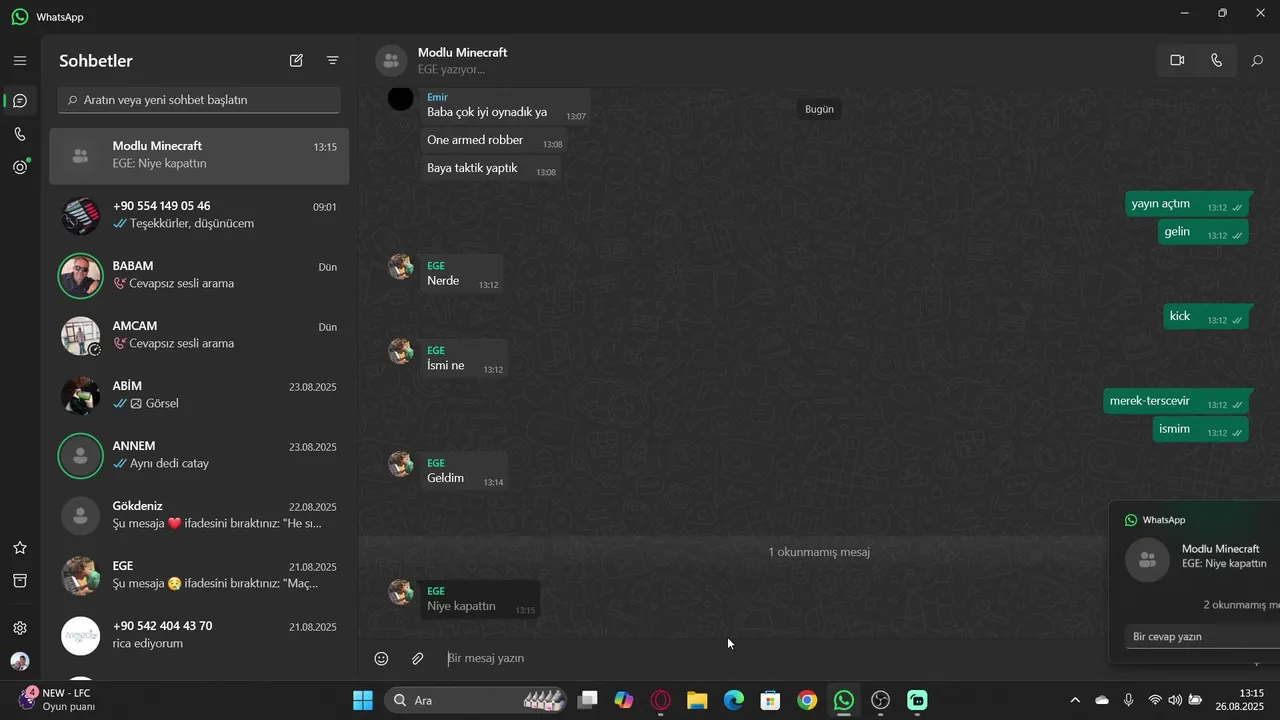Open the +90 554 149 05 46 chat
This screenshot has width=1280, height=720.
coord(199,215)
